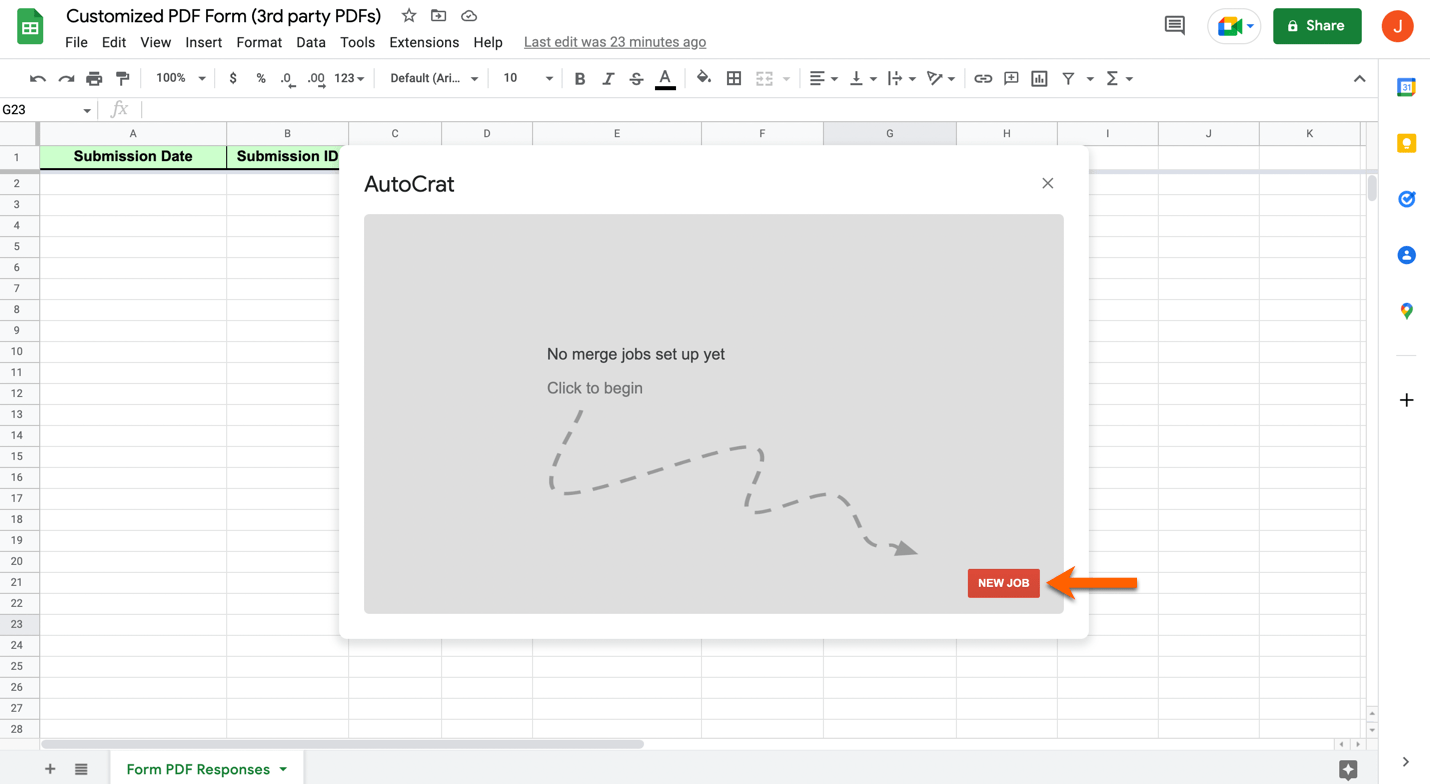1430x784 pixels.
Task: Show the all sheets list
Action: pos(81,769)
